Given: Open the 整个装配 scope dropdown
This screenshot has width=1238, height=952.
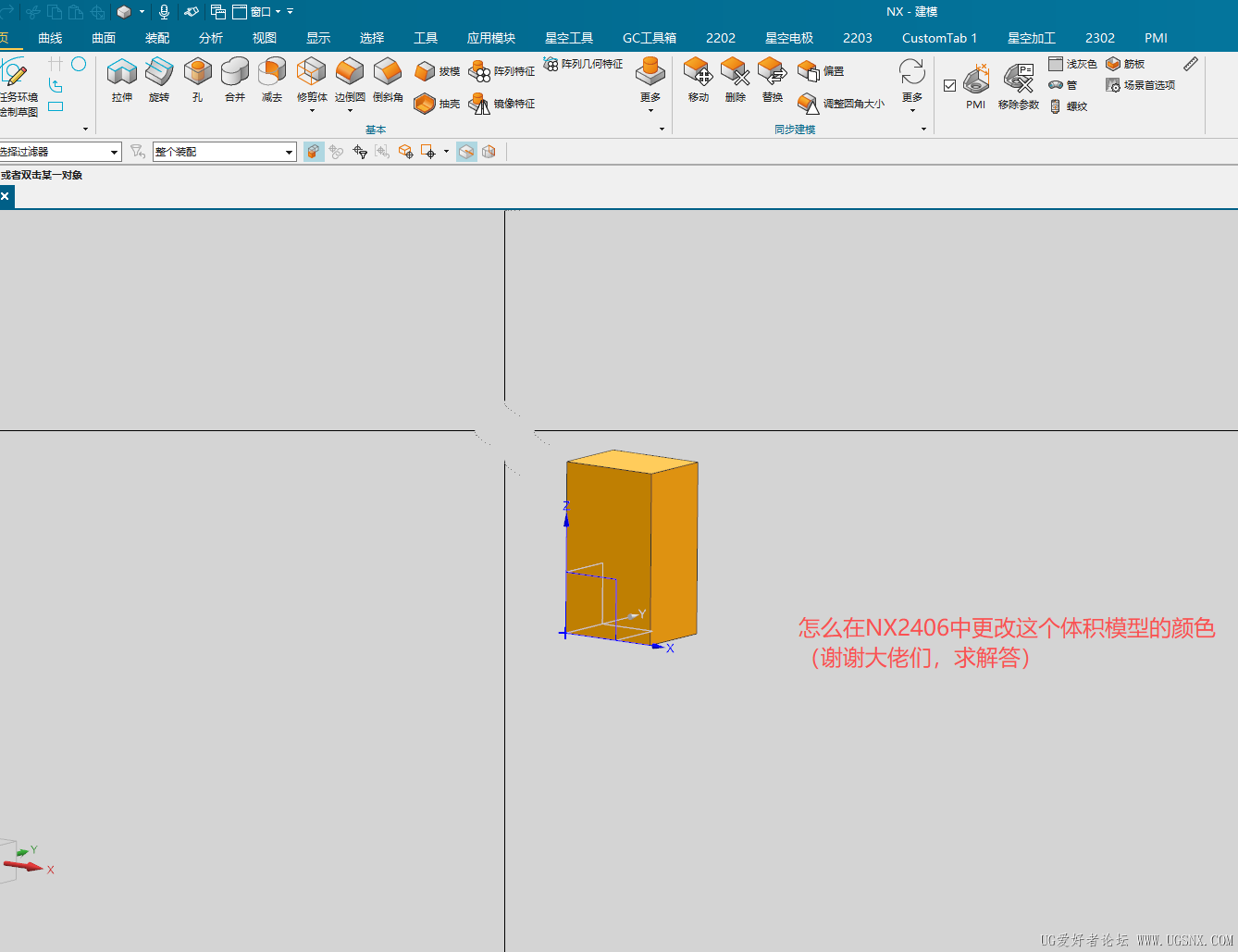Looking at the screenshot, I should pyautogui.click(x=224, y=152).
